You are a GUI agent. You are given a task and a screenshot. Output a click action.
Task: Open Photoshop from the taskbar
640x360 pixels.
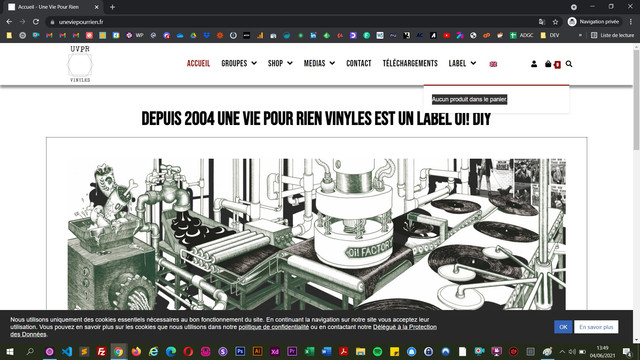[x=240, y=351]
